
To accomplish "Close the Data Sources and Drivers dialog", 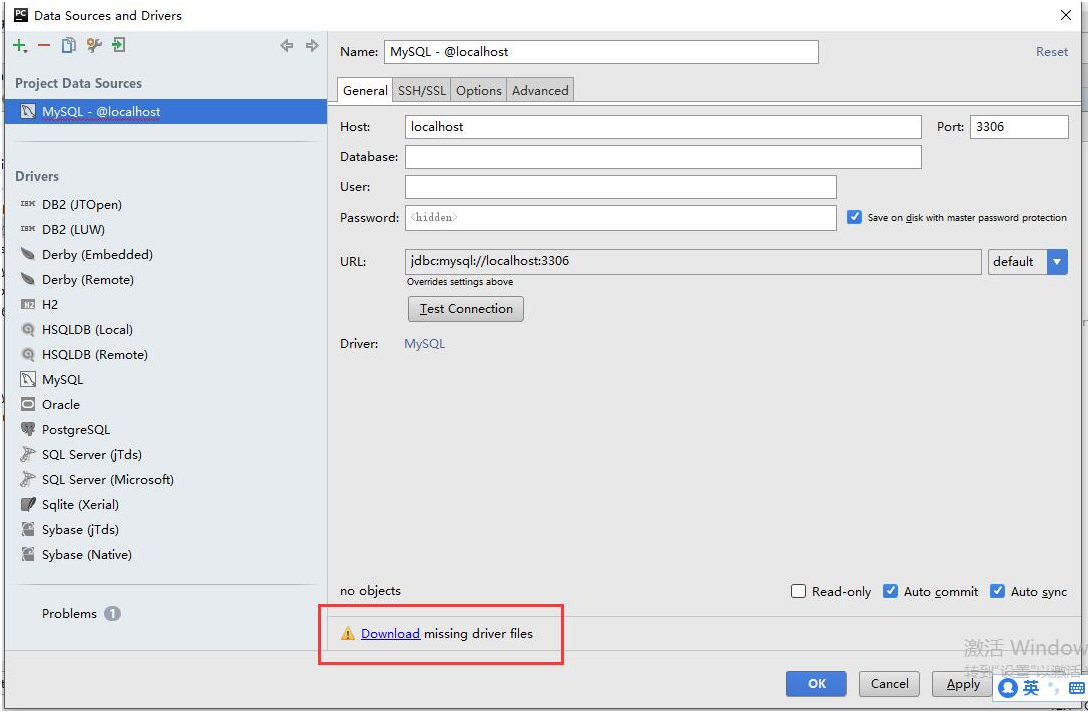I will tap(1066, 15).
